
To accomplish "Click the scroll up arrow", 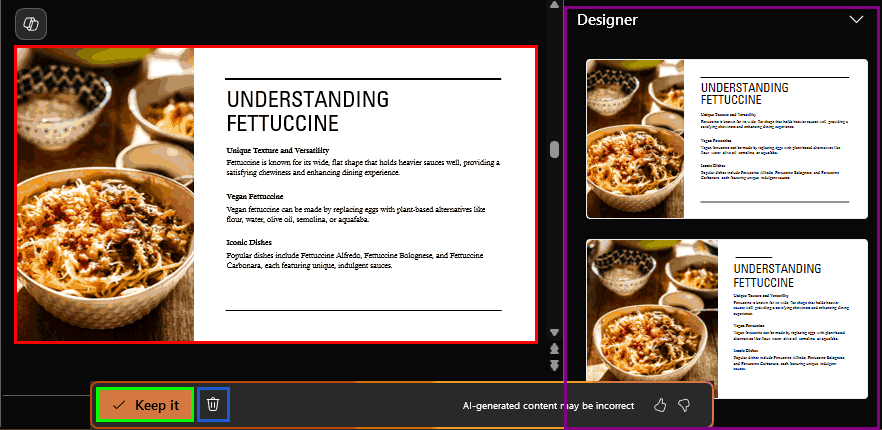I will (554, 6).
